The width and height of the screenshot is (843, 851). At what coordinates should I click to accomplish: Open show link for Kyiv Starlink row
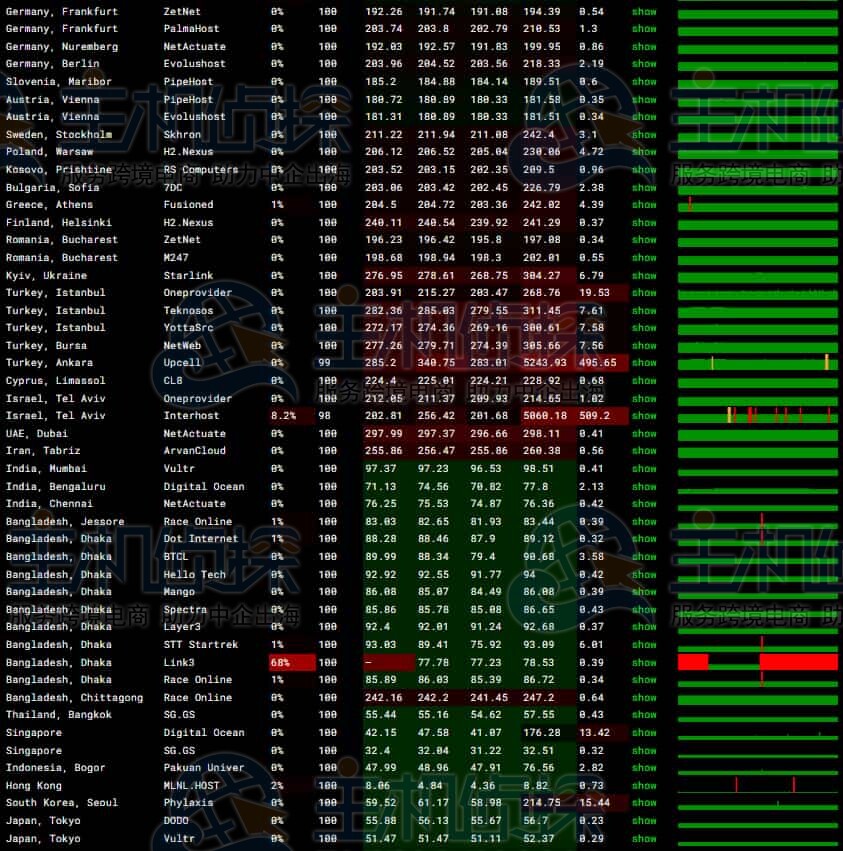point(644,276)
